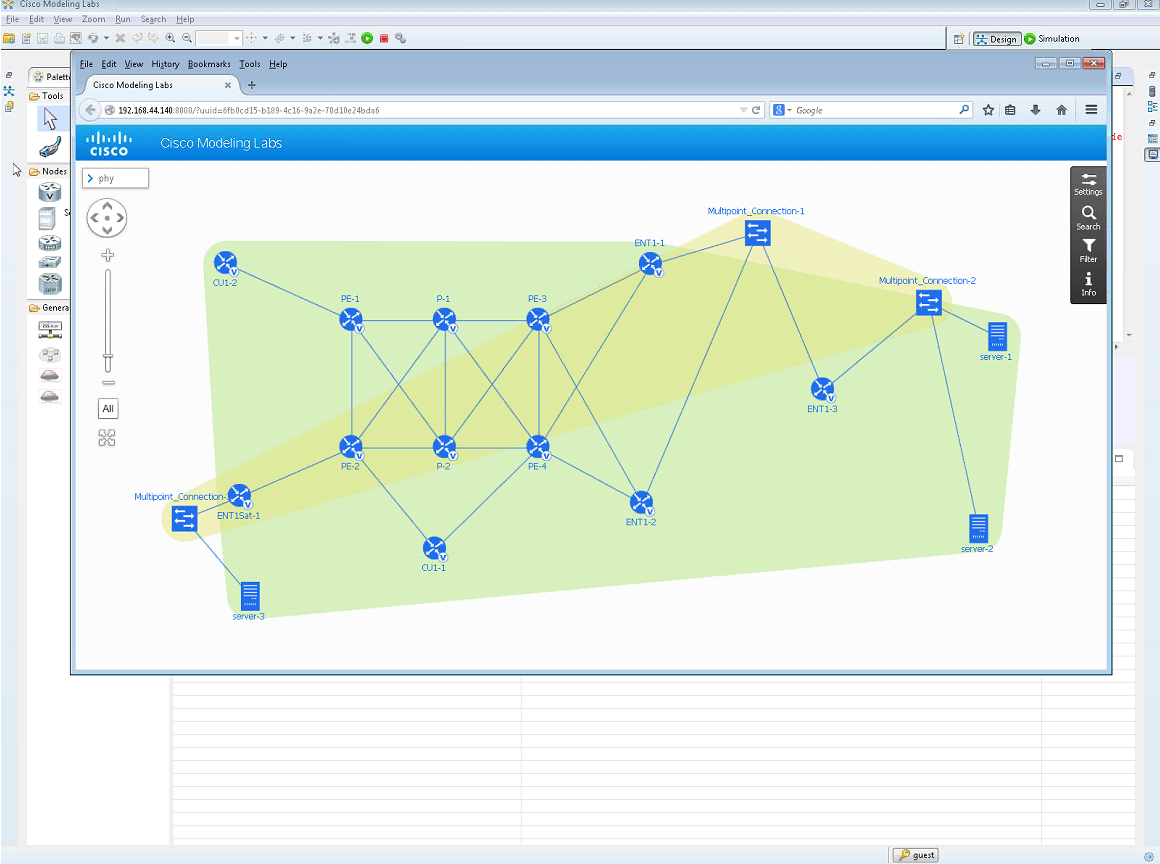
Task: Open the Search menu in Cisco Modeling Labs
Action: pos(153,19)
